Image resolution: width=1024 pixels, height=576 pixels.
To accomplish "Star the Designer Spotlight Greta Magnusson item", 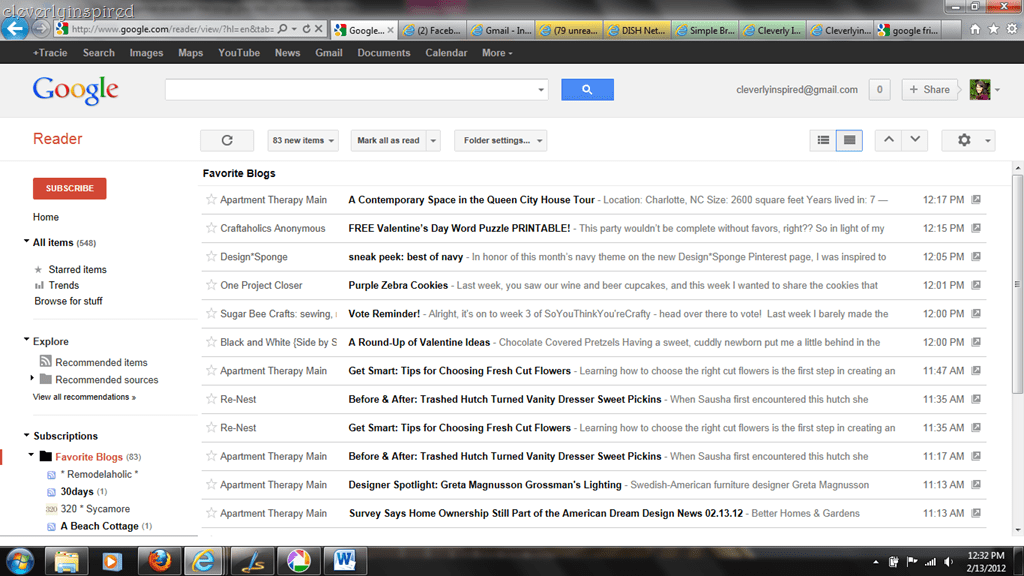I will pos(210,485).
